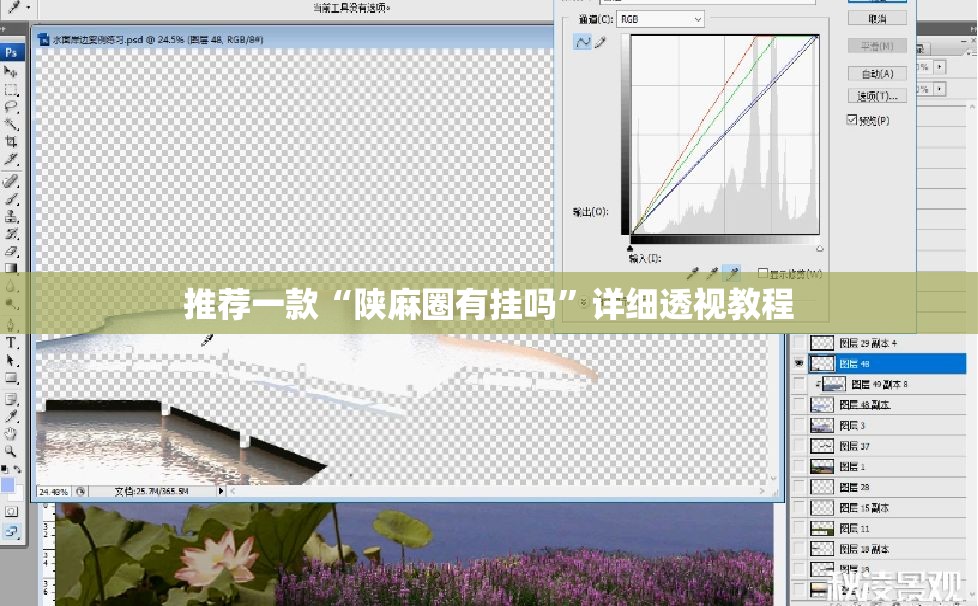
Task: Hide layer 图层 48 with eye icon
Action: (798, 363)
